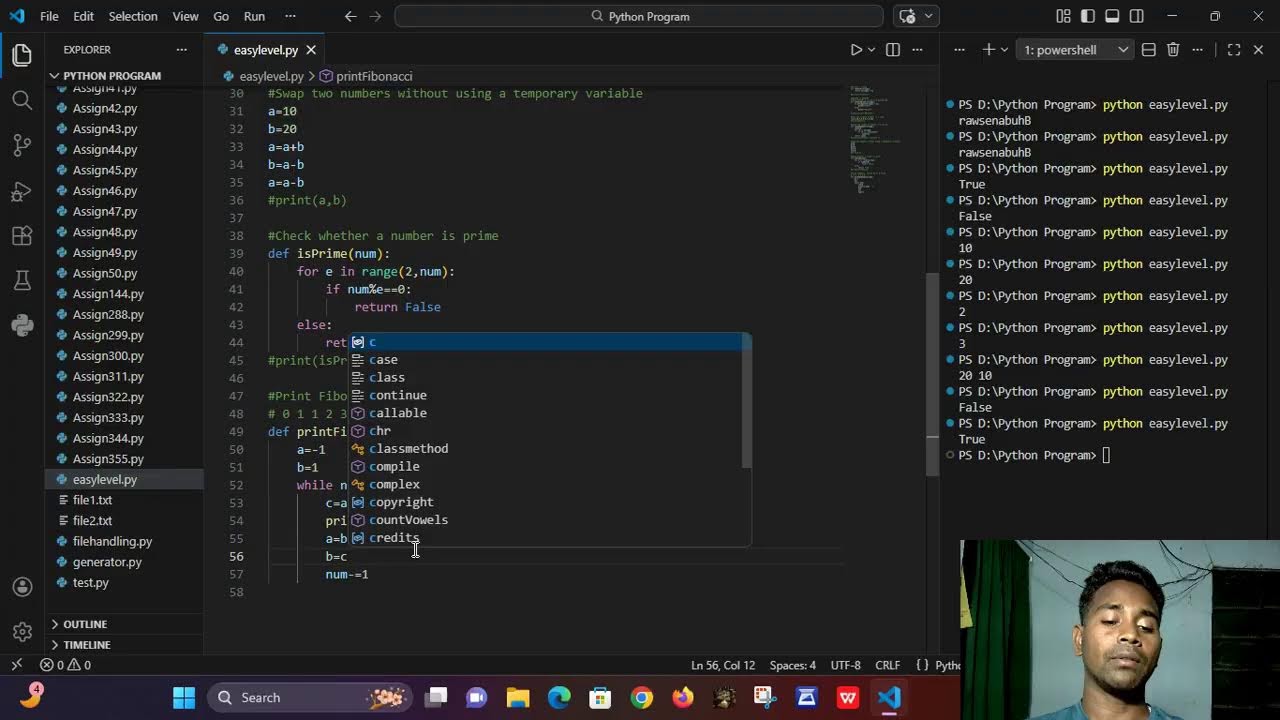
Task: Open the File menu
Action: pos(49,16)
